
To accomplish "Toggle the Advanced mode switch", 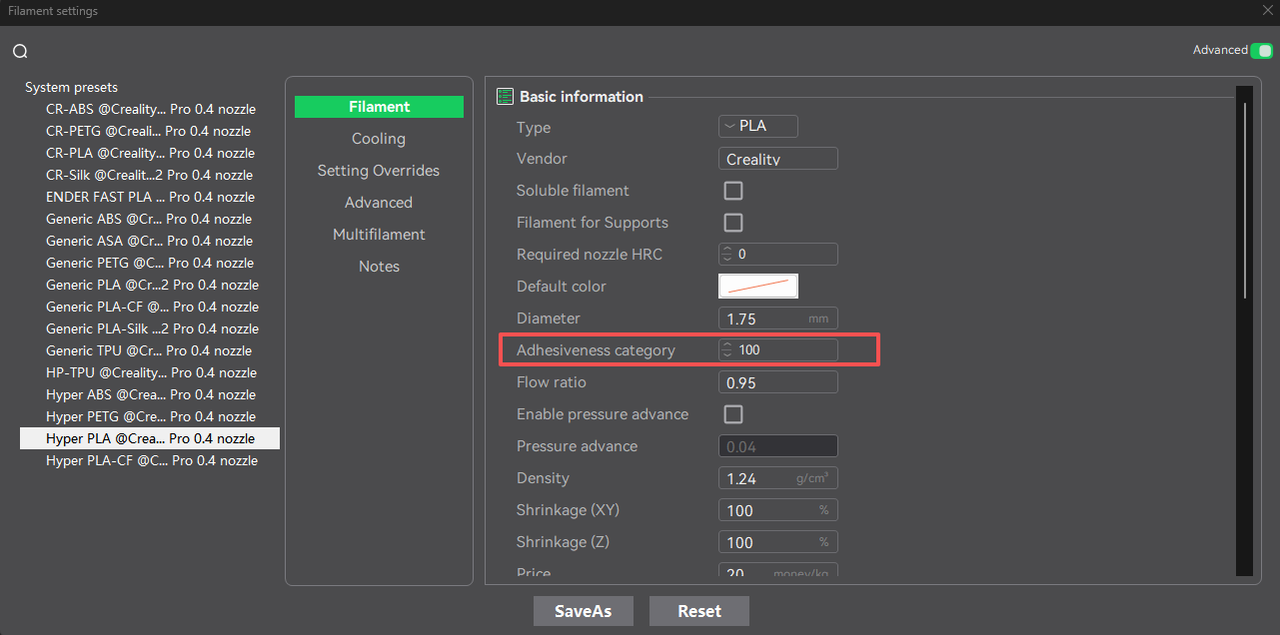I will tap(1263, 51).
